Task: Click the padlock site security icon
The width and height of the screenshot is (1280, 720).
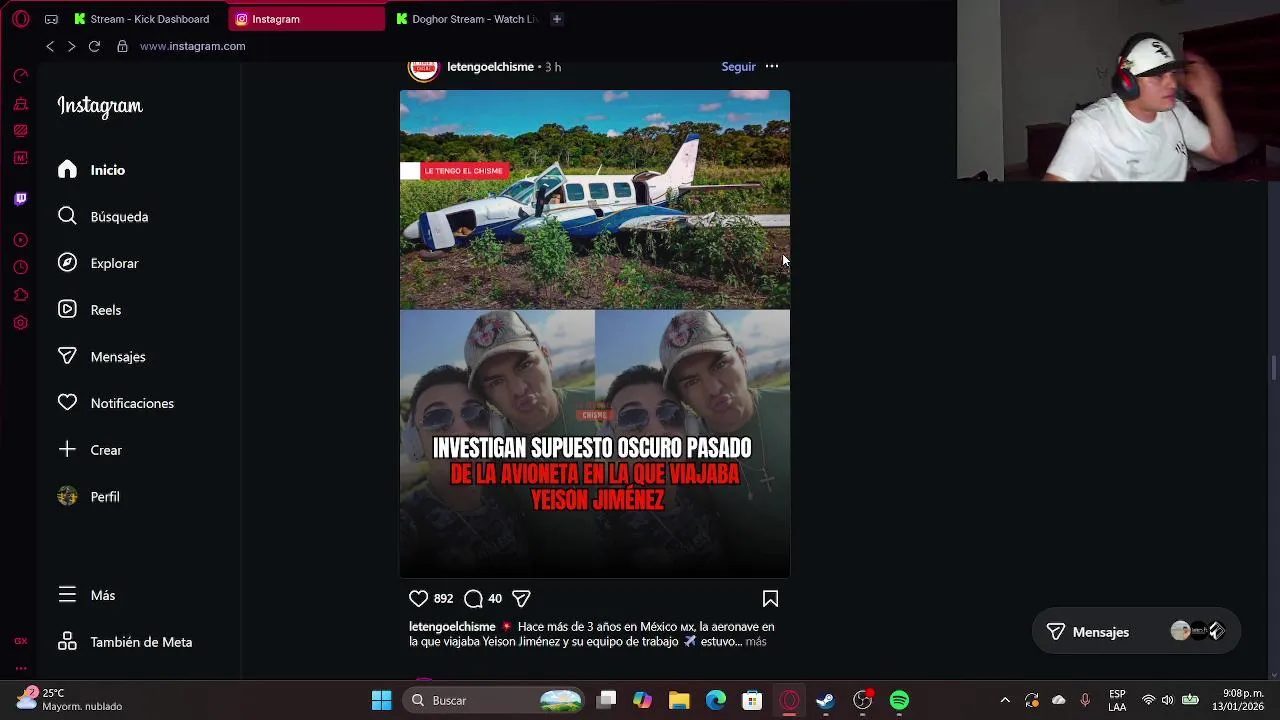Action: tap(122, 46)
